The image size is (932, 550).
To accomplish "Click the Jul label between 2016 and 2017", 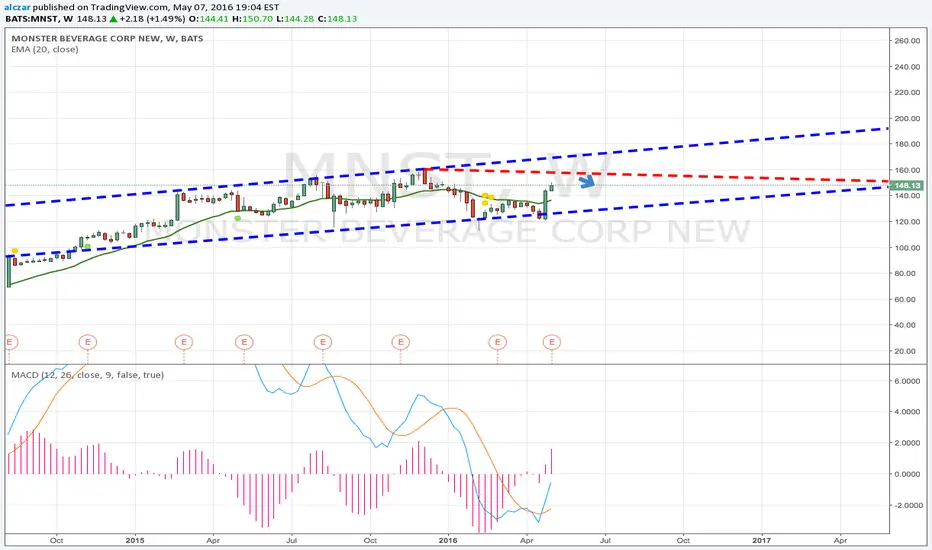I will coord(605,540).
